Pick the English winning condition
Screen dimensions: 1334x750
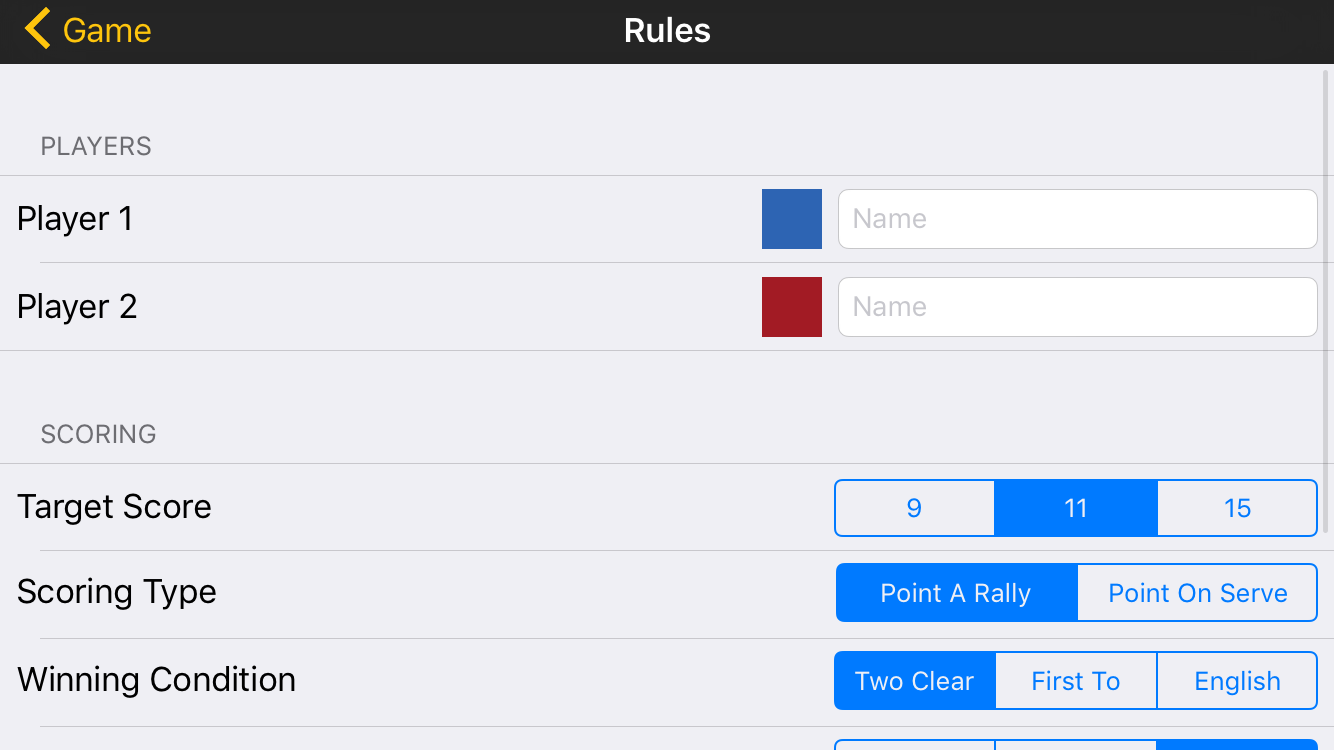[x=1237, y=681]
